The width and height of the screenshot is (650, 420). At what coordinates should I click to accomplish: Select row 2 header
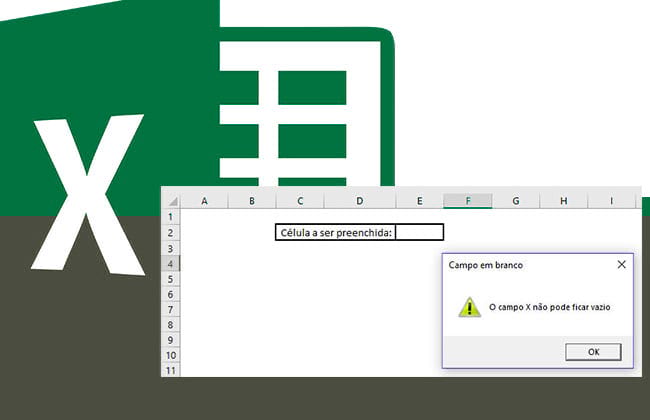[x=170, y=233]
